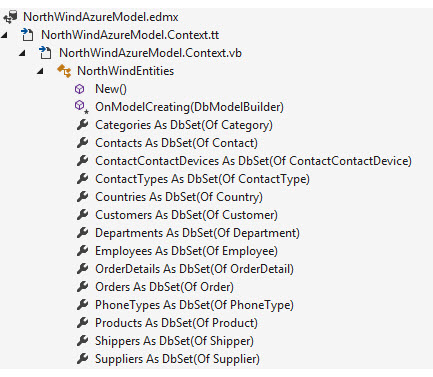Select the ContactContactDevices DbSet property
The image size is (433, 377).
pos(253,161)
